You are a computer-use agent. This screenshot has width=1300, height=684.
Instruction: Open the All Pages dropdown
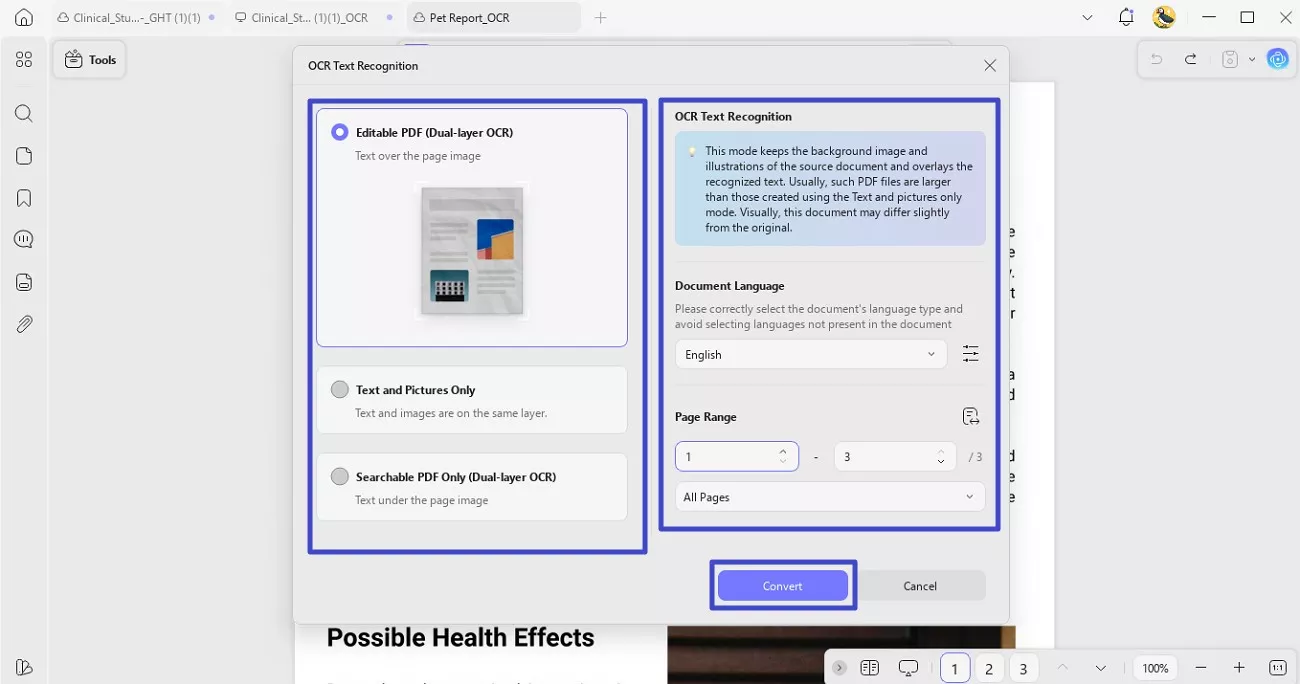[829, 496]
